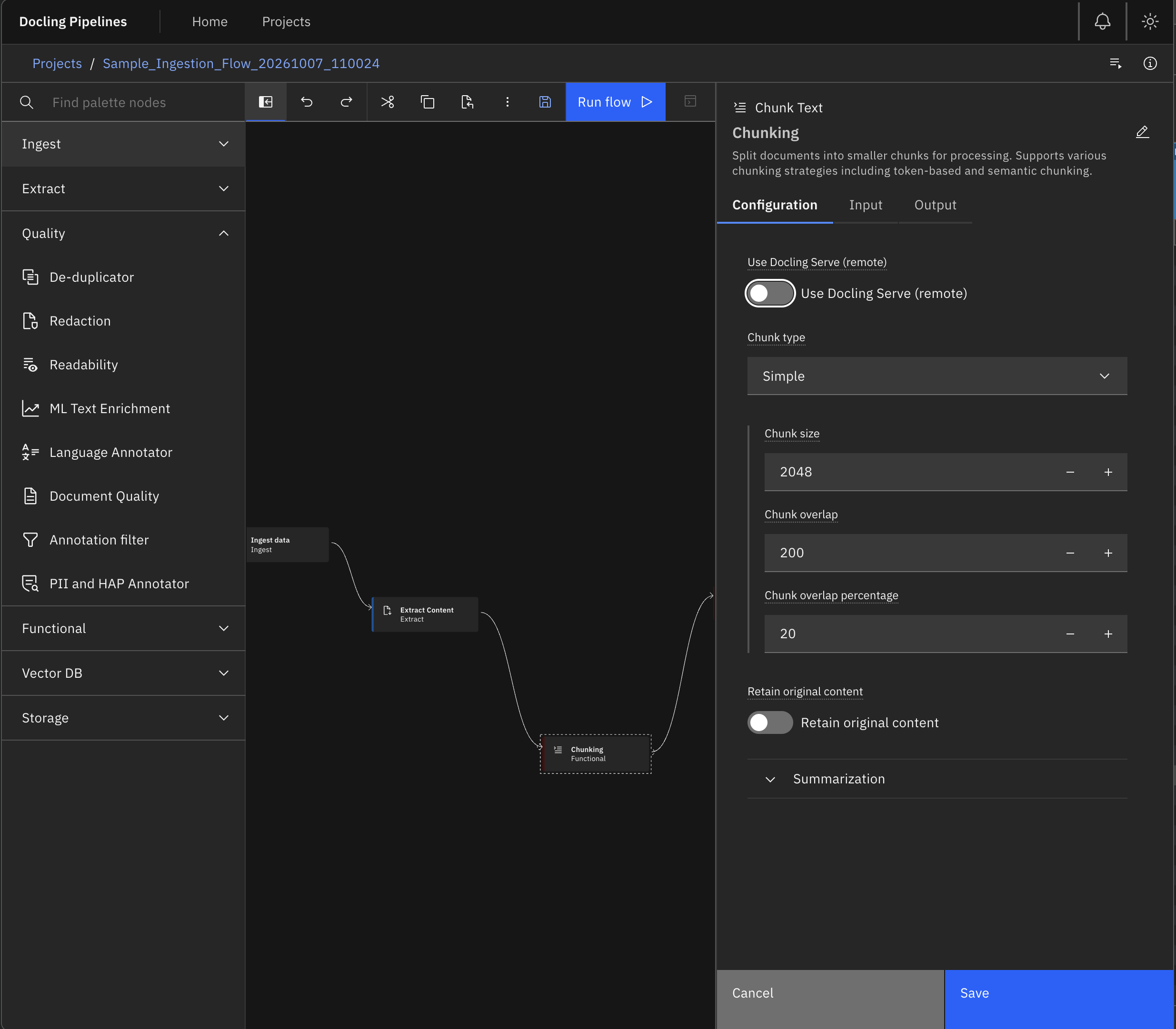Screen dimensions: 1176x1029
Task: Click the Find palette nodes search field
Action: (x=123, y=102)
